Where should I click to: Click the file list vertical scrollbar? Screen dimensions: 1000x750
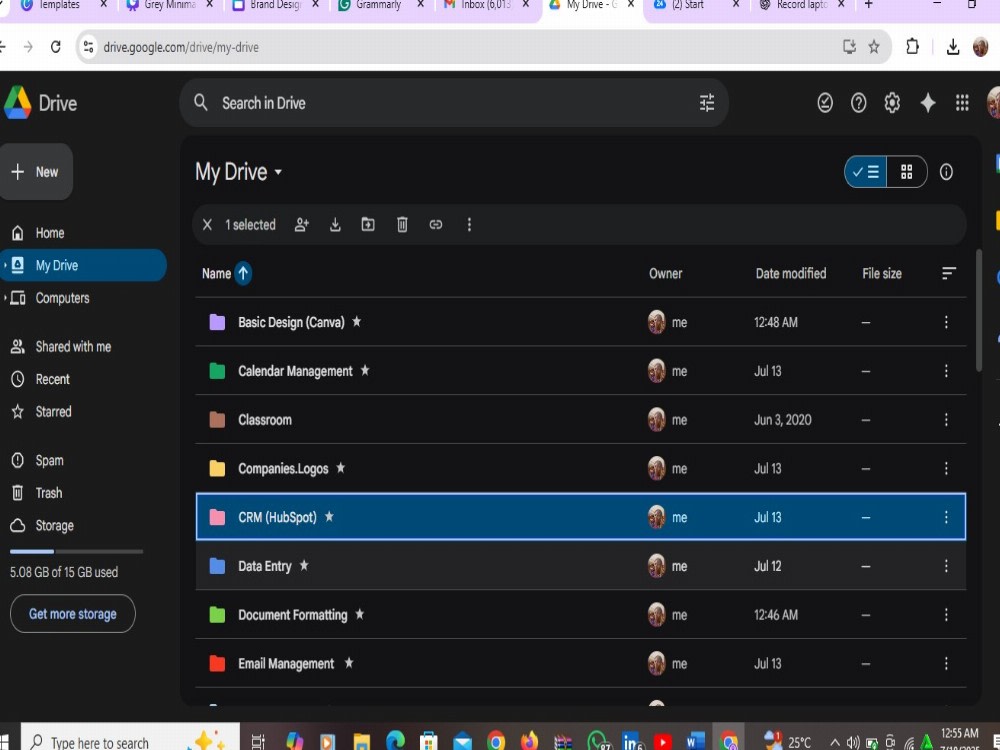978,310
